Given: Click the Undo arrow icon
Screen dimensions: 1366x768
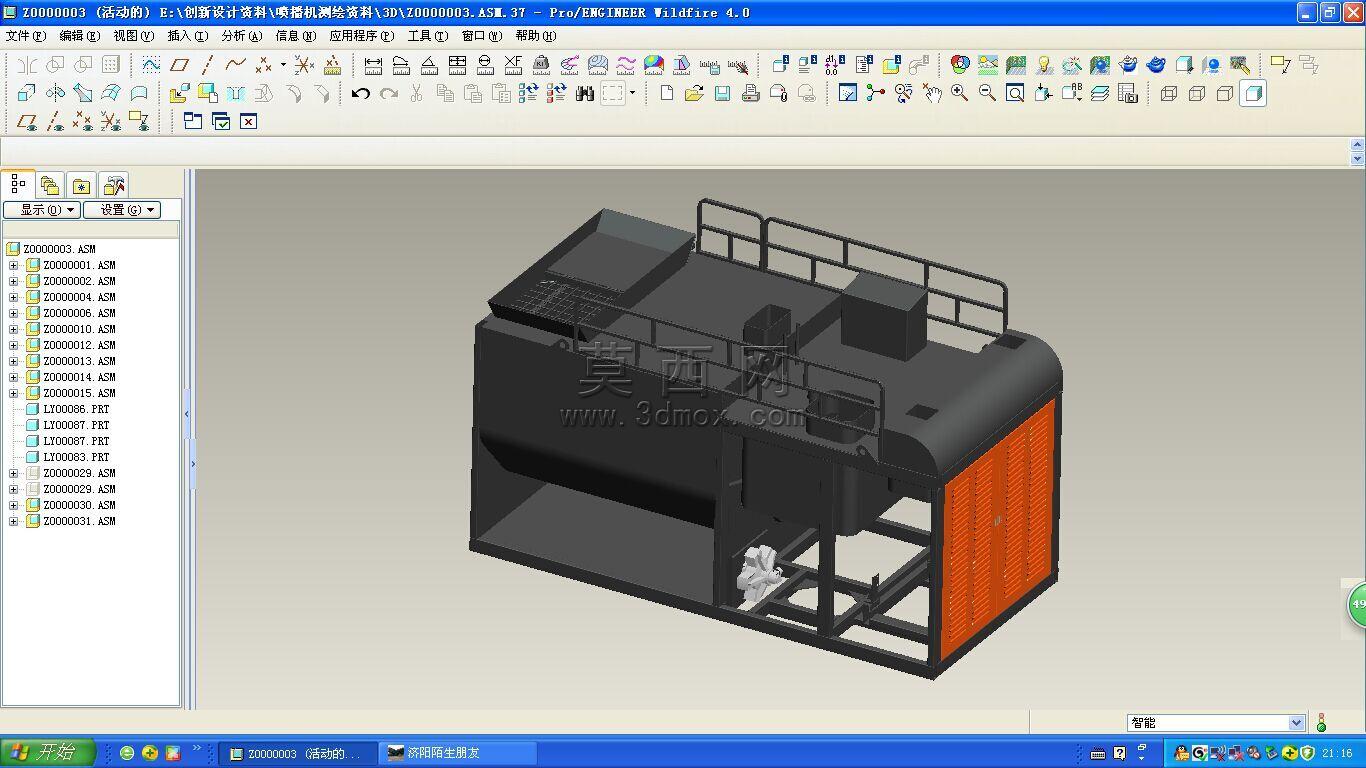Looking at the screenshot, I should pos(361,93).
